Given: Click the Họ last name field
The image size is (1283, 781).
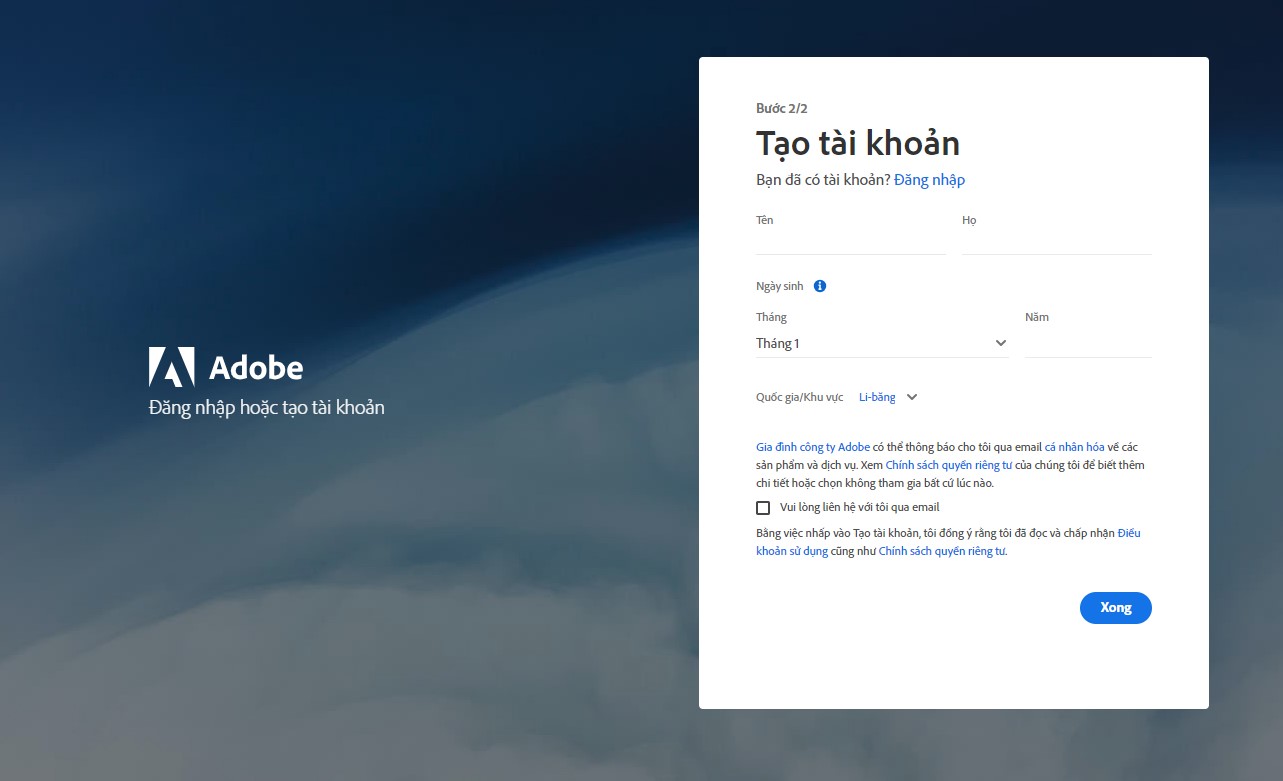Looking at the screenshot, I should coord(1056,242).
